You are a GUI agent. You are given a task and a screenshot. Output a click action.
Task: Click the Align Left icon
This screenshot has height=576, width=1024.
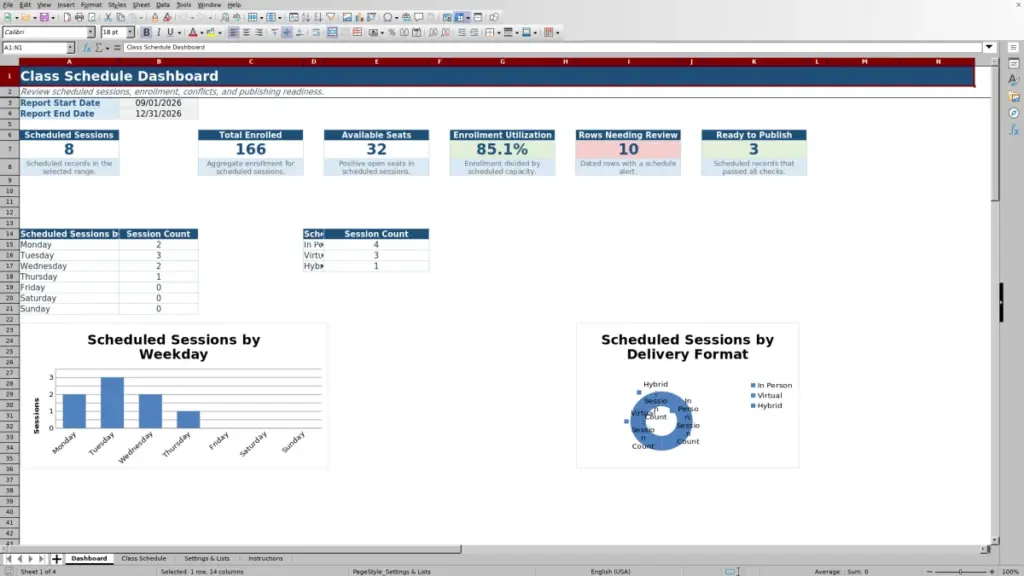[233, 32]
